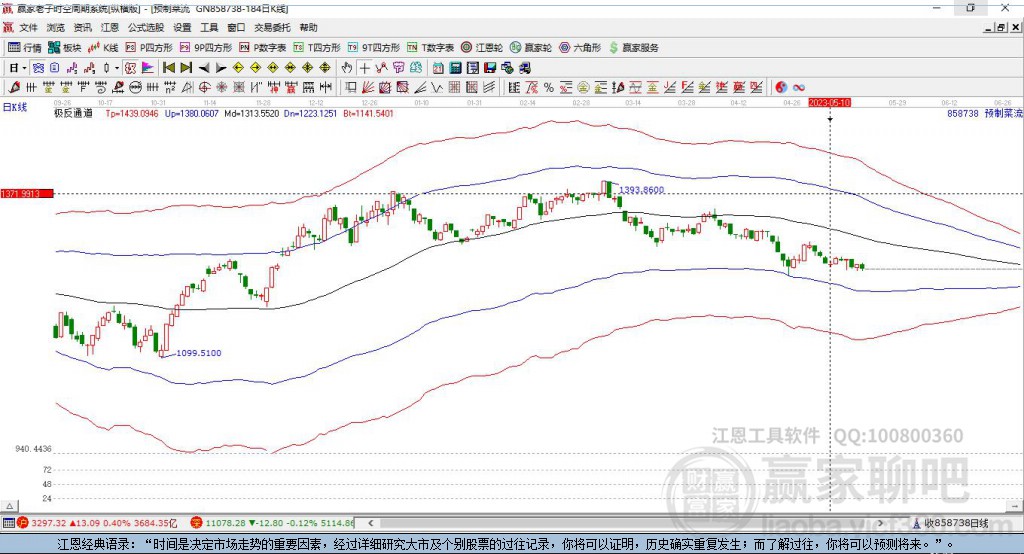Open the 帮助 menu
Image resolution: width=1024 pixels, height=554 pixels.
tap(308, 27)
